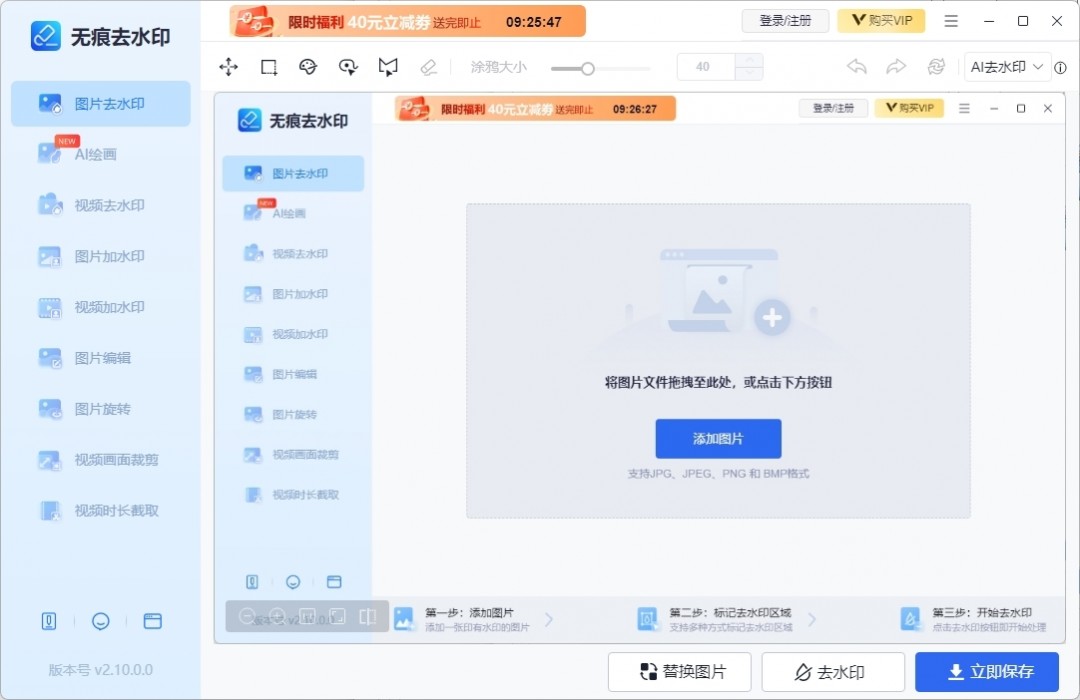Click the mobile version icon at sidebar bottom
The image size is (1080, 700).
[x=49, y=621]
